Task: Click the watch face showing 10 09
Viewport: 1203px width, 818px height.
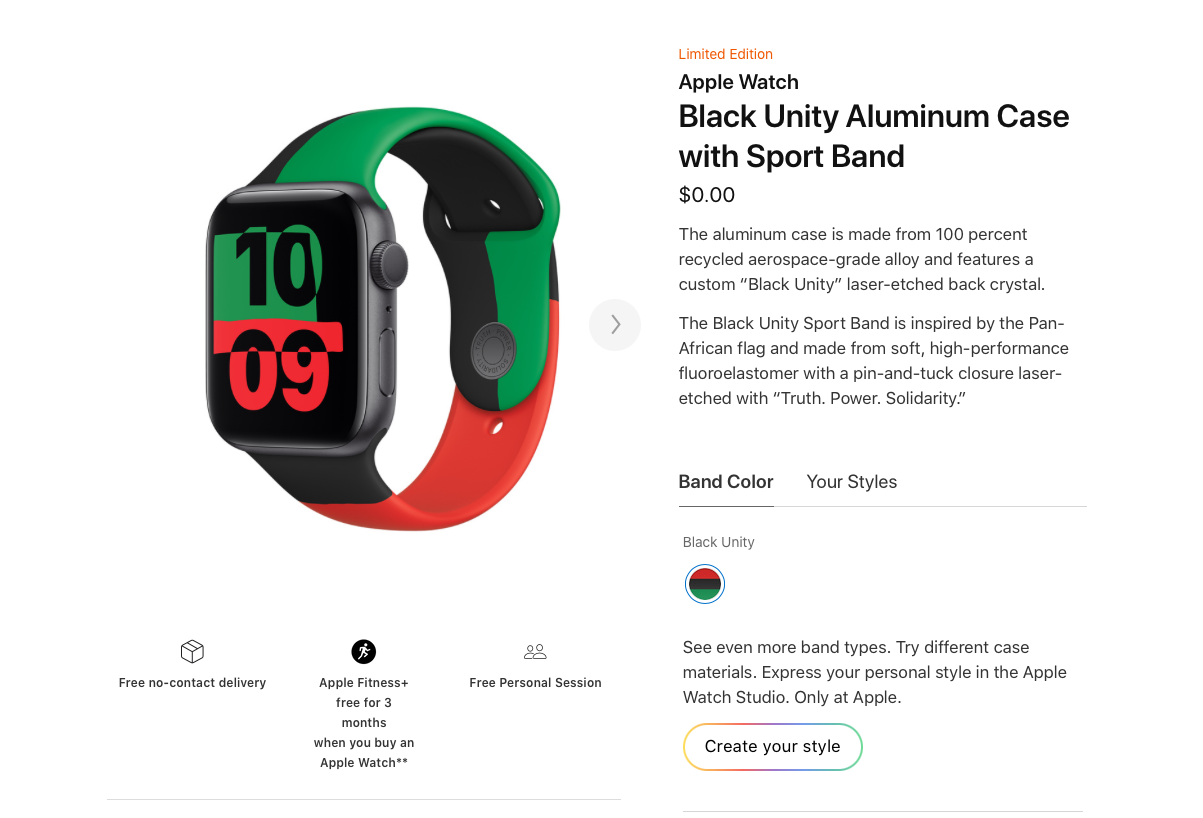Action: 283,322
